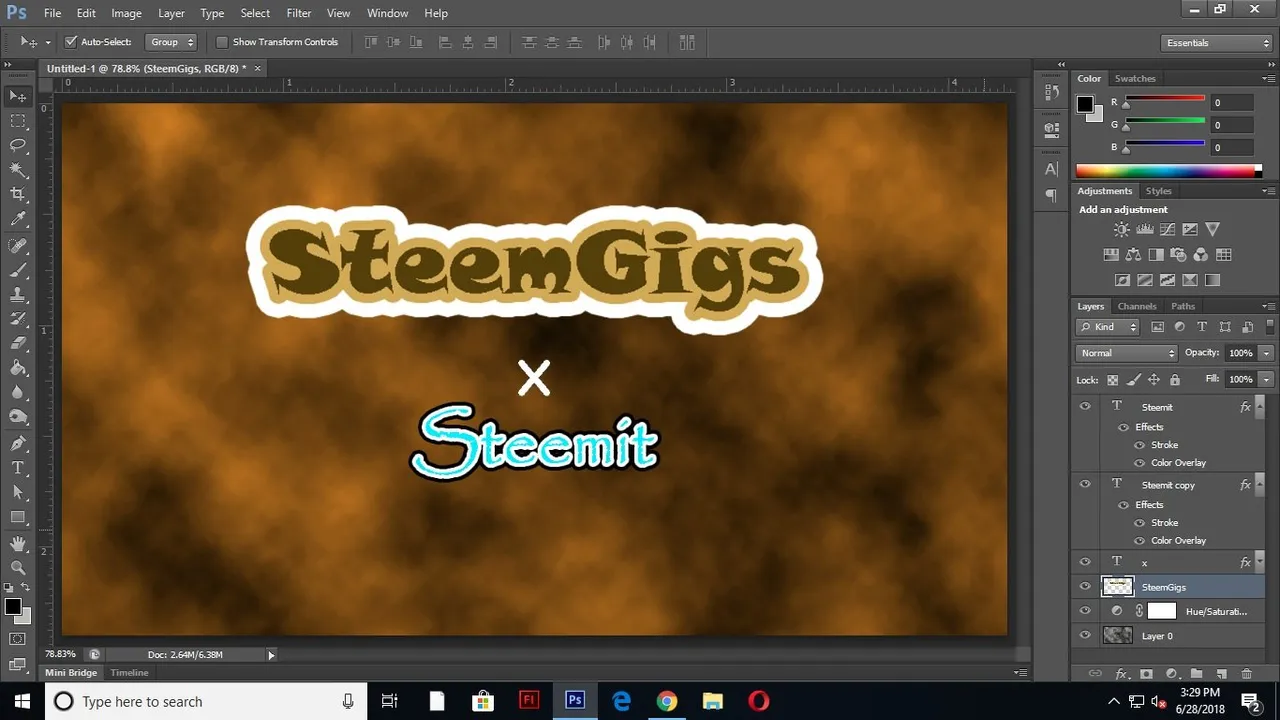Select the History Brush tool
The image size is (1280, 720).
(x=18, y=320)
